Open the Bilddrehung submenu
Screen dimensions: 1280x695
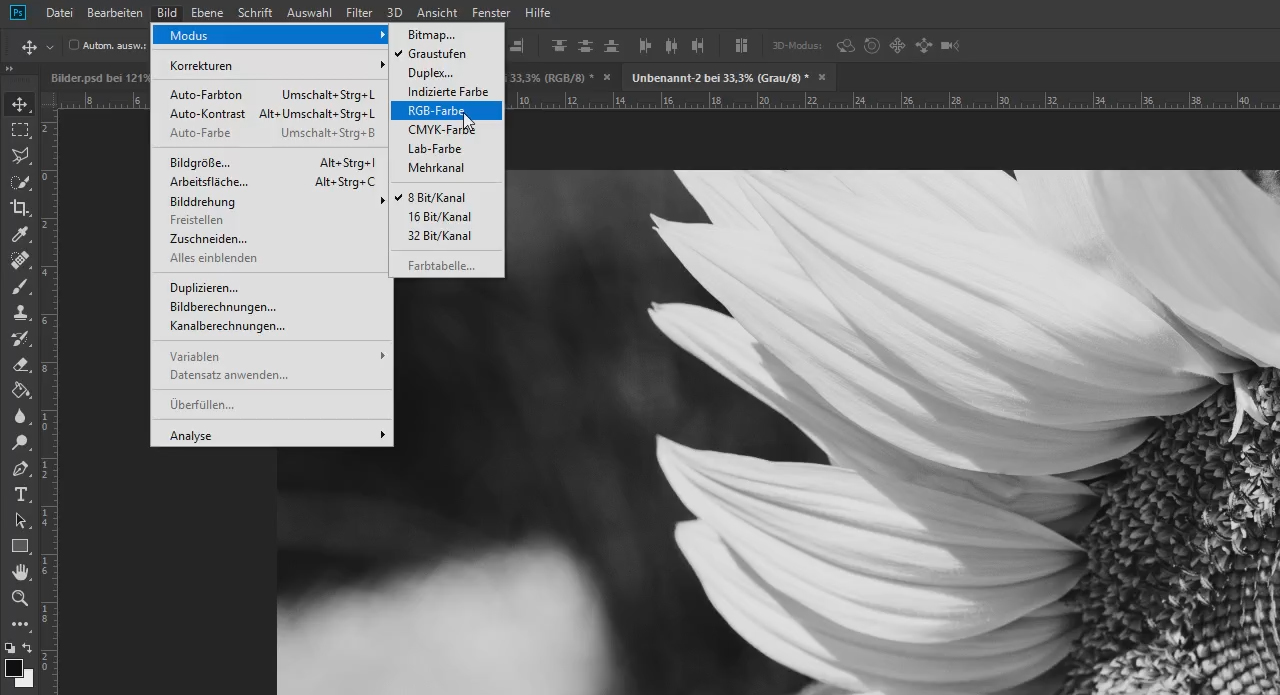click(x=271, y=202)
